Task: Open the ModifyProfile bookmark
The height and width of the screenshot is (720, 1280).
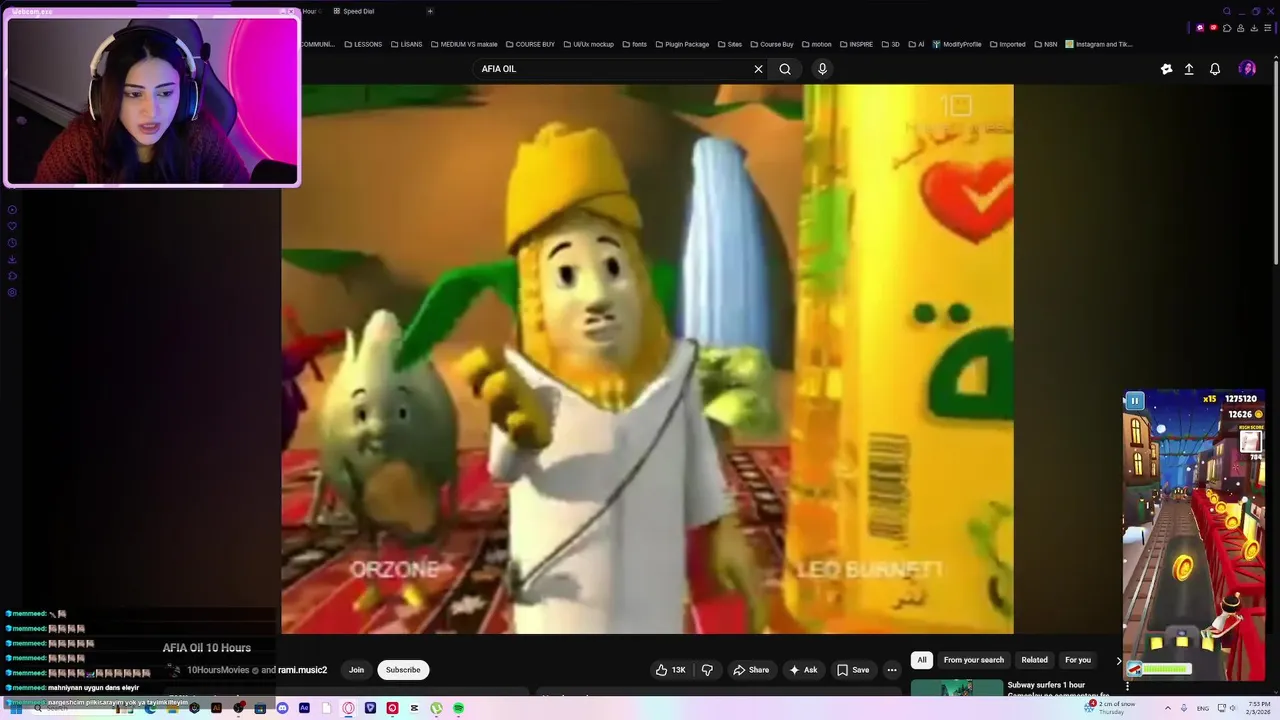Action: pos(957,44)
